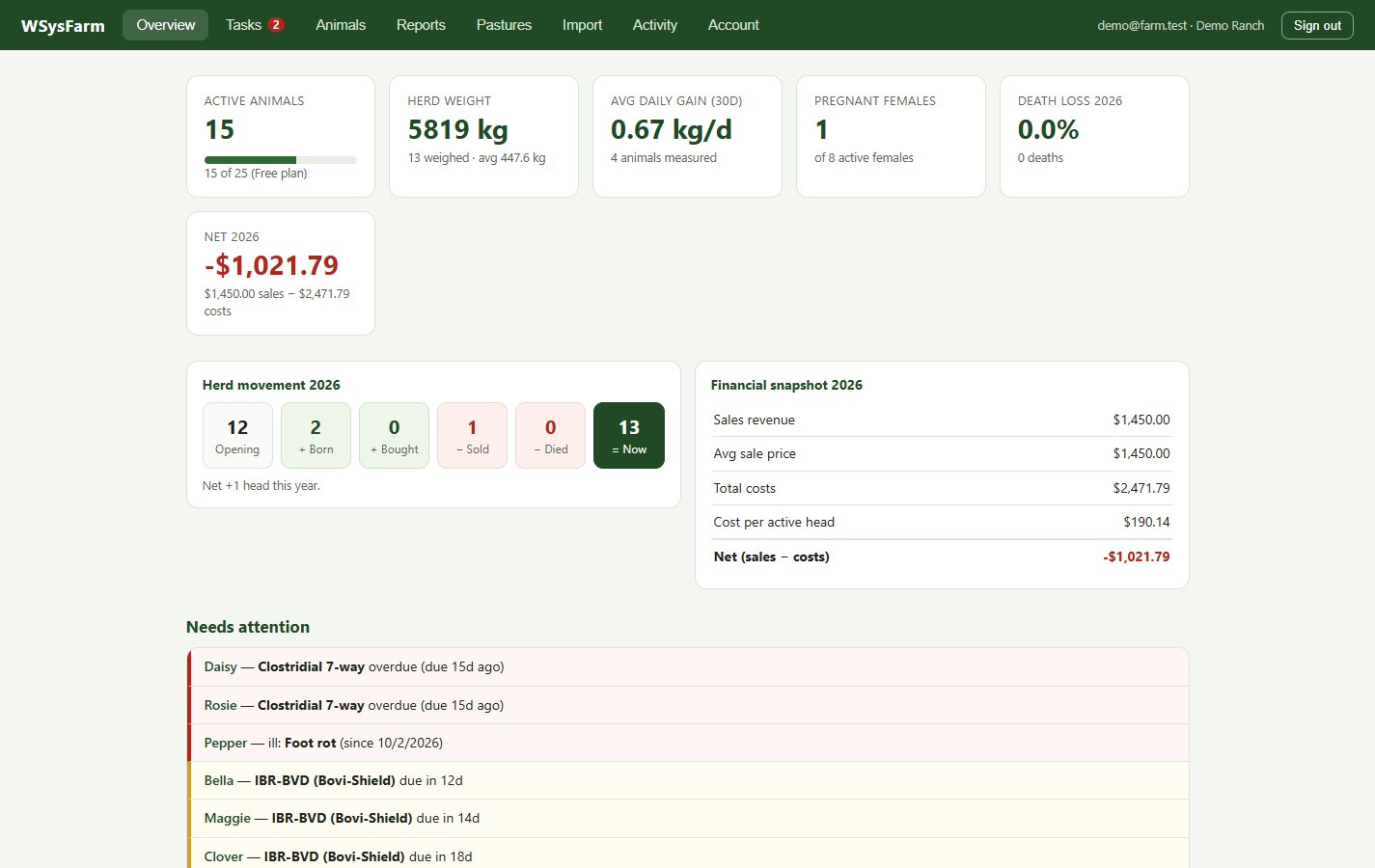Click the Cost per active head value $190.14
The width and height of the screenshot is (1375, 868).
pos(1146,522)
